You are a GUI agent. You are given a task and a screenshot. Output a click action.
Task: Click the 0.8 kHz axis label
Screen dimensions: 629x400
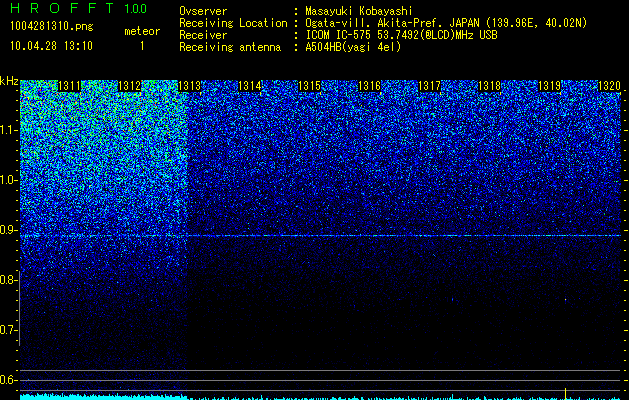(x=7, y=280)
